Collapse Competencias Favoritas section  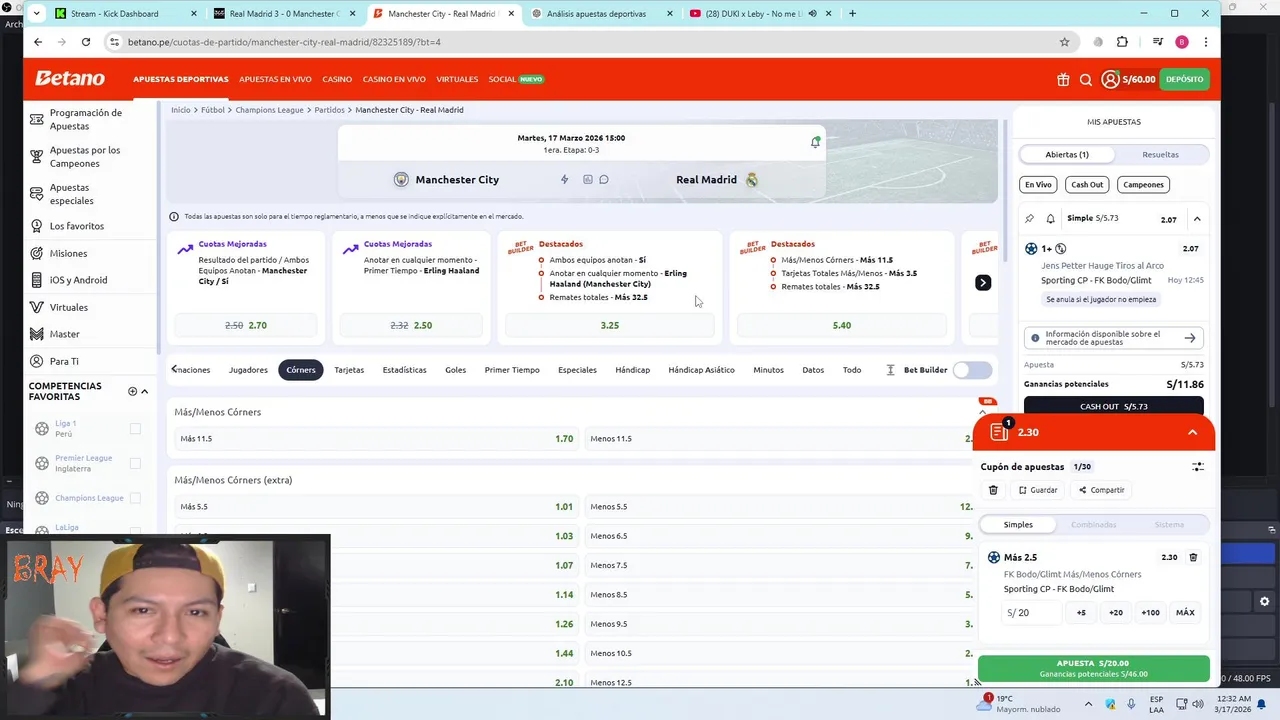145,391
